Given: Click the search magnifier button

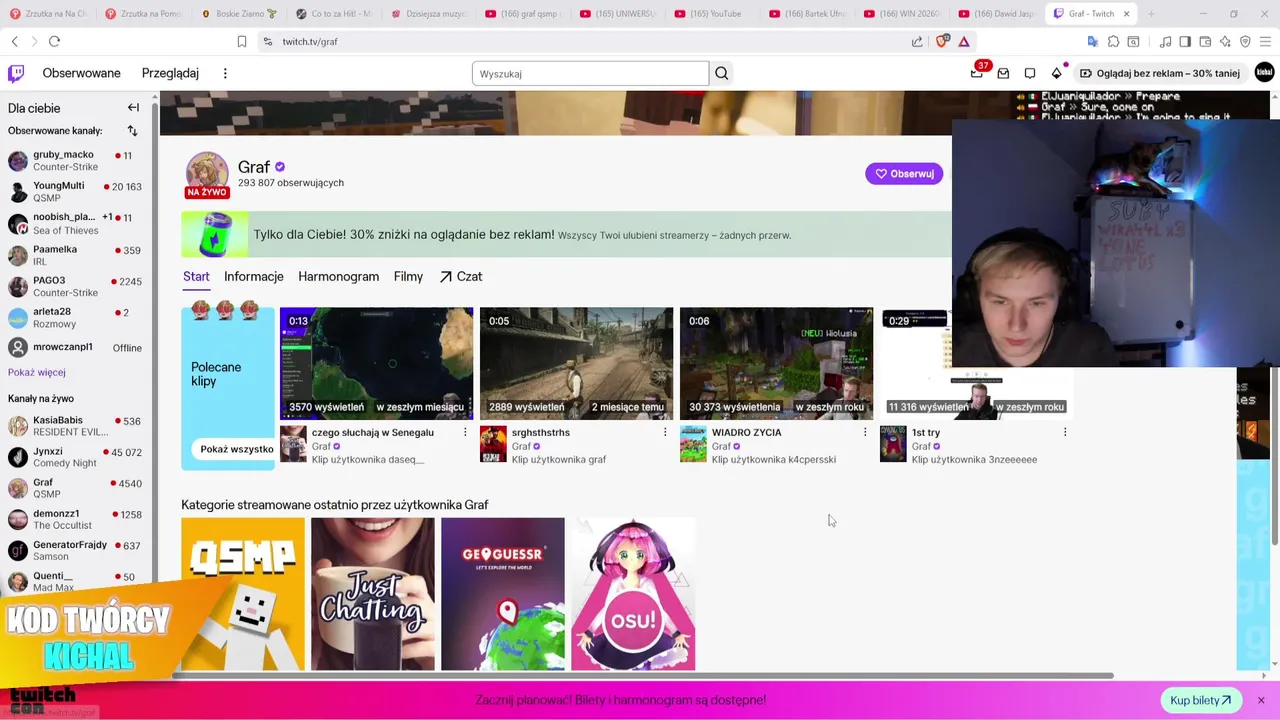Looking at the screenshot, I should (x=721, y=73).
